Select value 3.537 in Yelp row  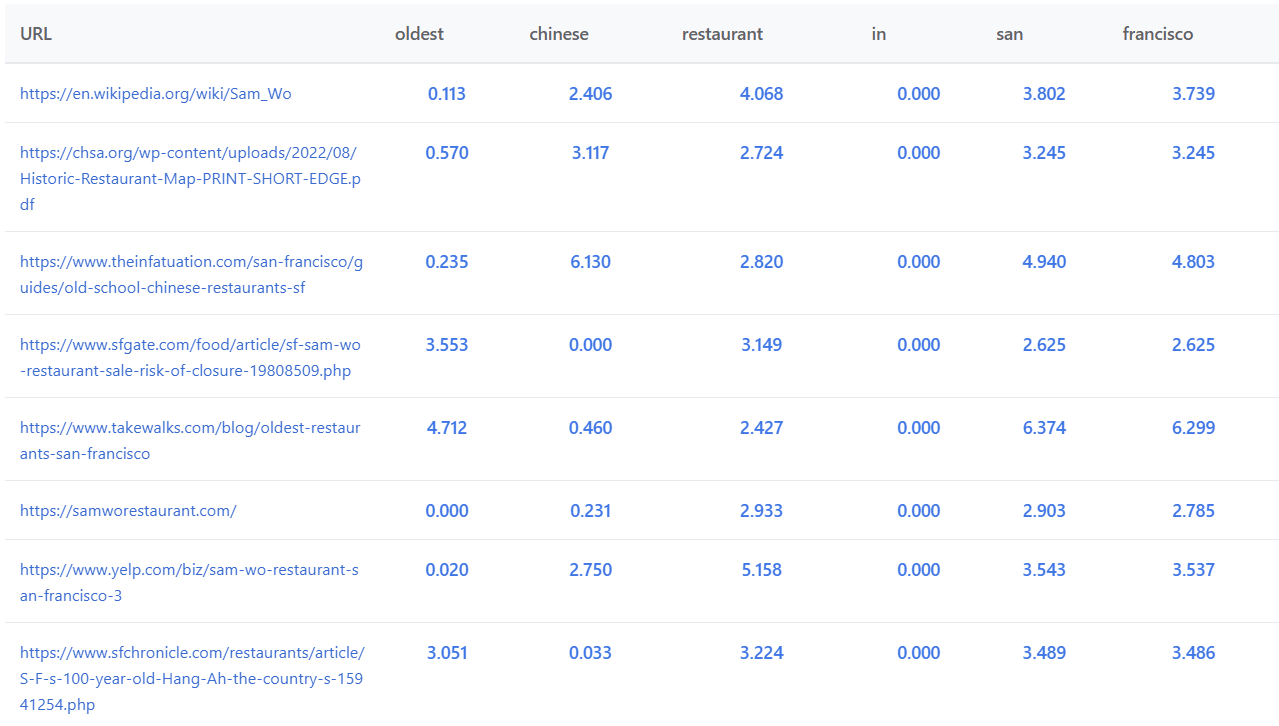click(x=1194, y=570)
